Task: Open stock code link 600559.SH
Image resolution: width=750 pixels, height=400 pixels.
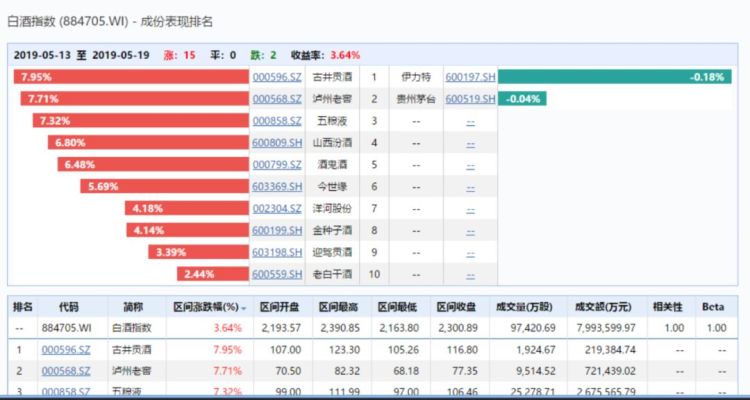Action: [x=277, y=274]
